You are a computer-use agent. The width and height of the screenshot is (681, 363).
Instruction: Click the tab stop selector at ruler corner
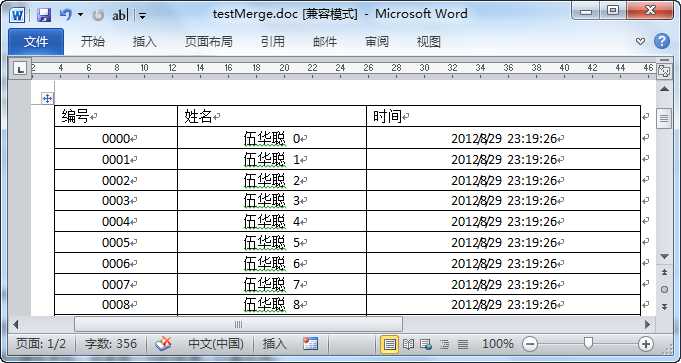pyautogui.click(x=20, y=69)
